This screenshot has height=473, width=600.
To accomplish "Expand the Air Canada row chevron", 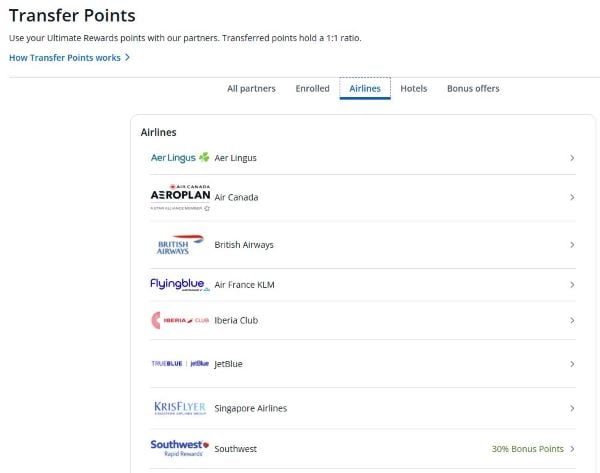I will coord(572,197).
